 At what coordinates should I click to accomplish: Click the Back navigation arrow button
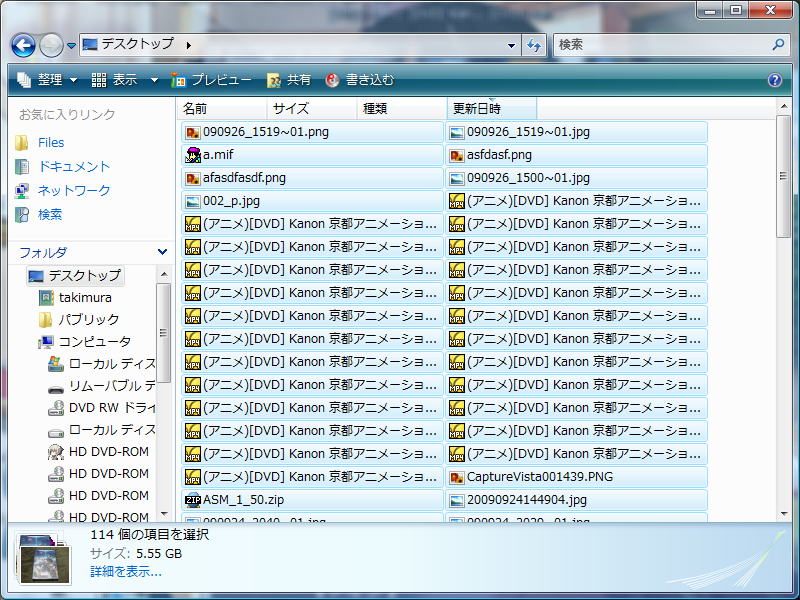tap(23, 45)
